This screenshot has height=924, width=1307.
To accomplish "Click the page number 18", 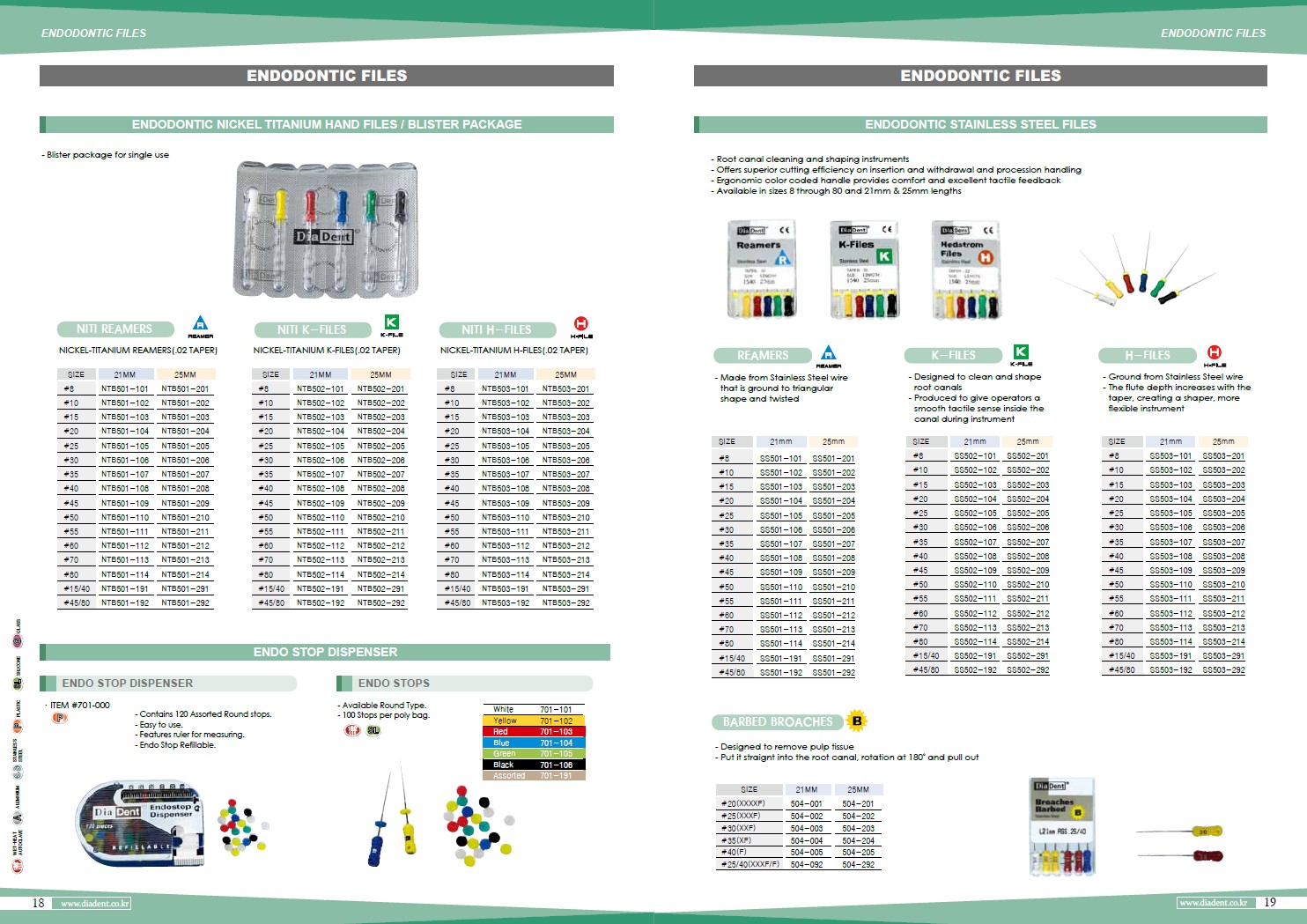I will tap(38, 903).
